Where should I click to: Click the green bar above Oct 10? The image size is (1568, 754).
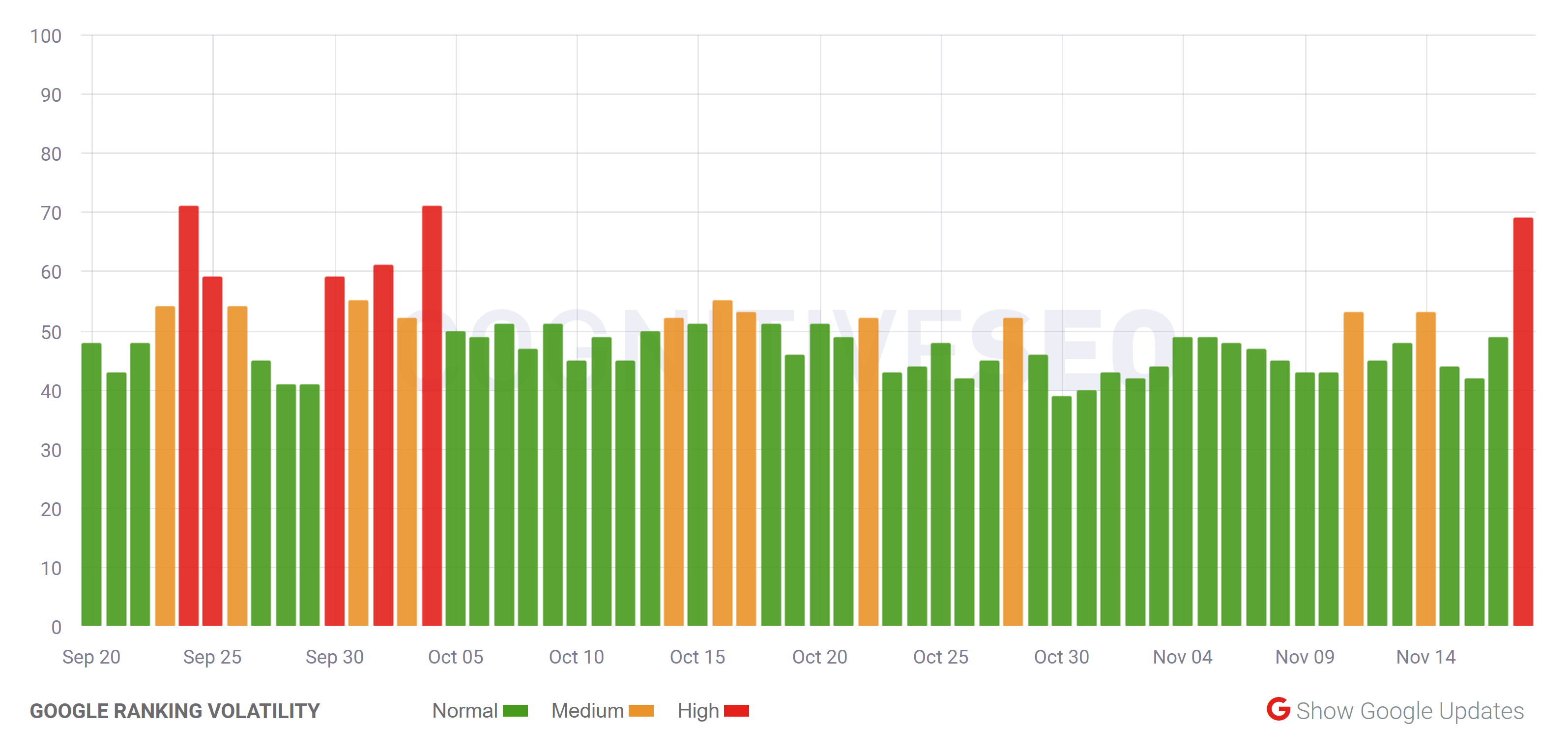pos(577,487)
